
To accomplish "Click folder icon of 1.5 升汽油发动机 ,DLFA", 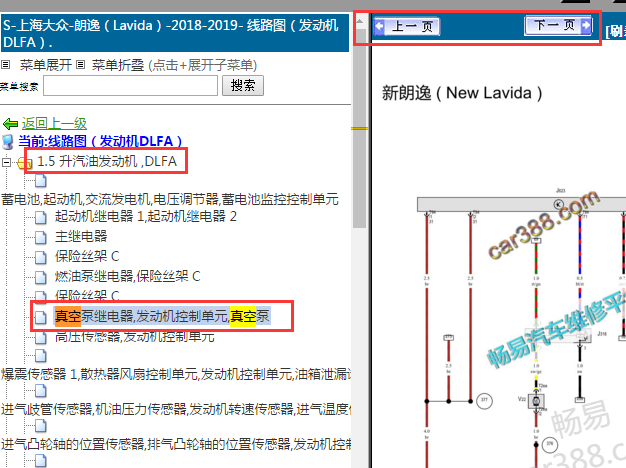I will point(25,163).
